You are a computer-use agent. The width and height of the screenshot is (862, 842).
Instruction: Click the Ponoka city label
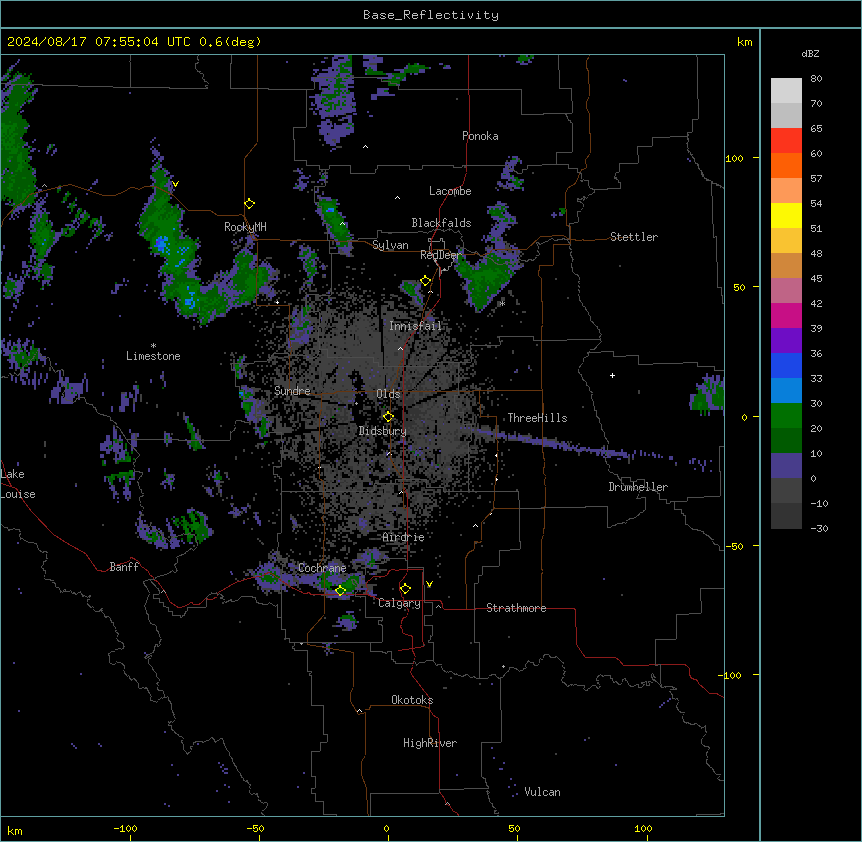(480, 136)
